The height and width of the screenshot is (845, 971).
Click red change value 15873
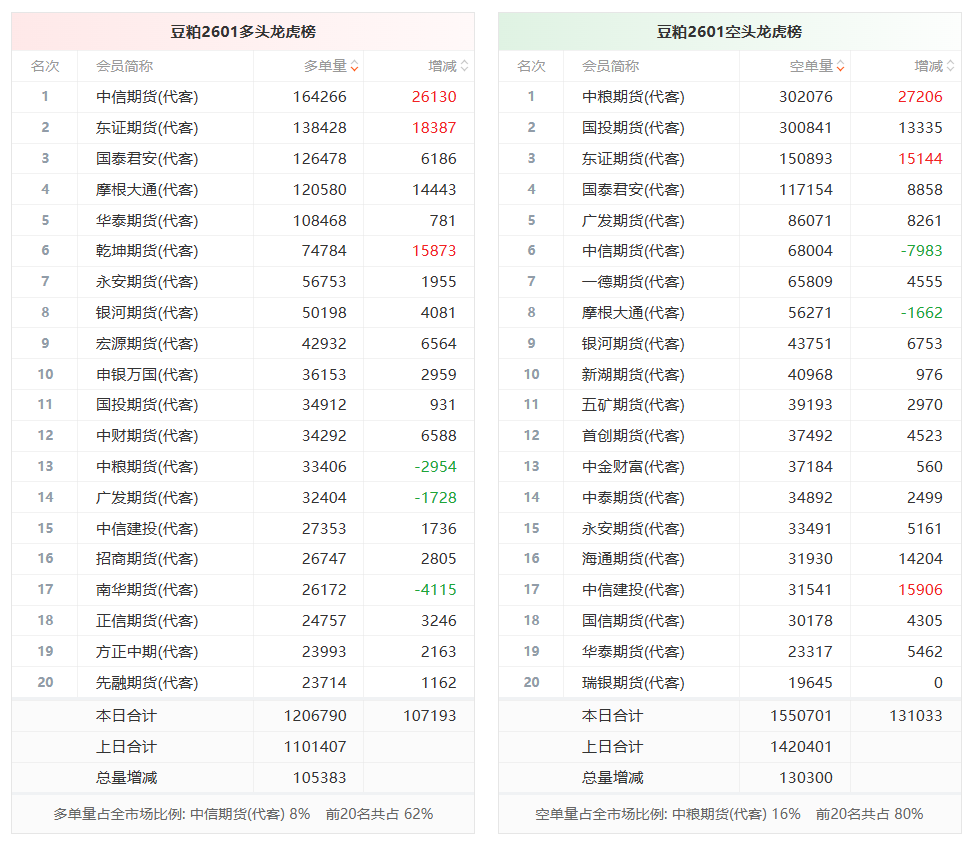point(434,251)
